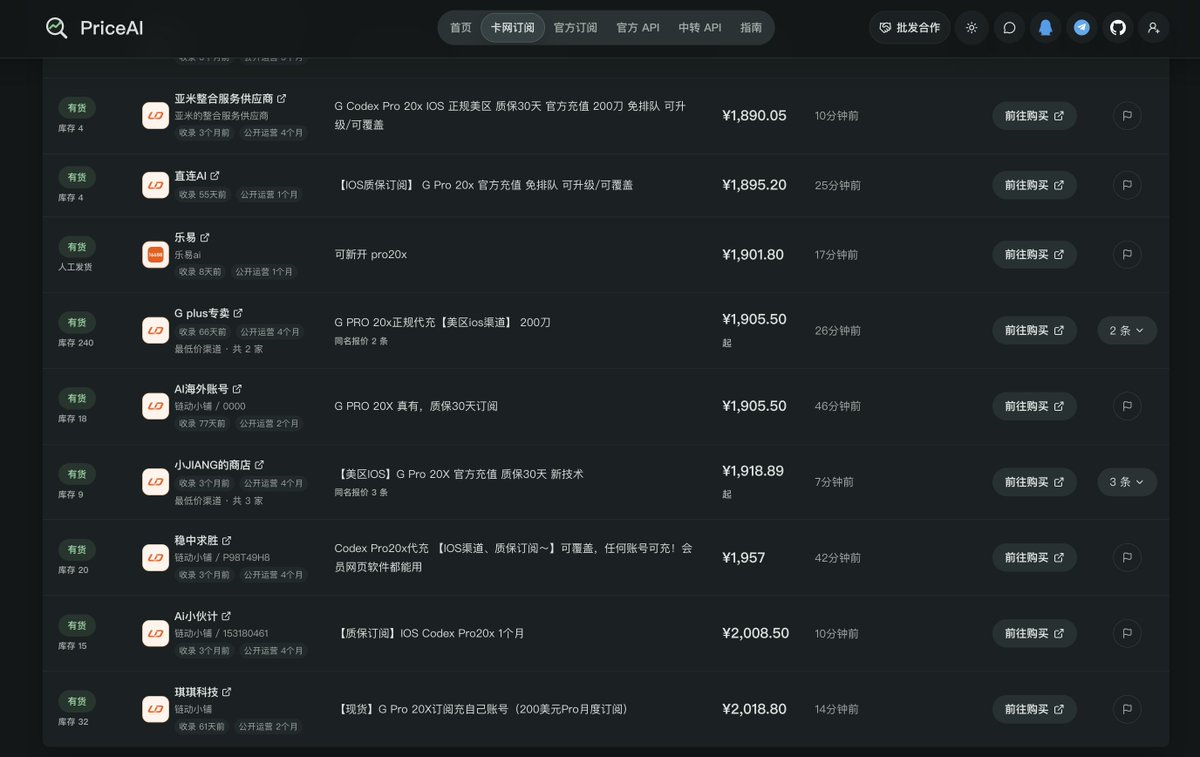Click the 可新开 pro20x description

[x=370, y=255]
